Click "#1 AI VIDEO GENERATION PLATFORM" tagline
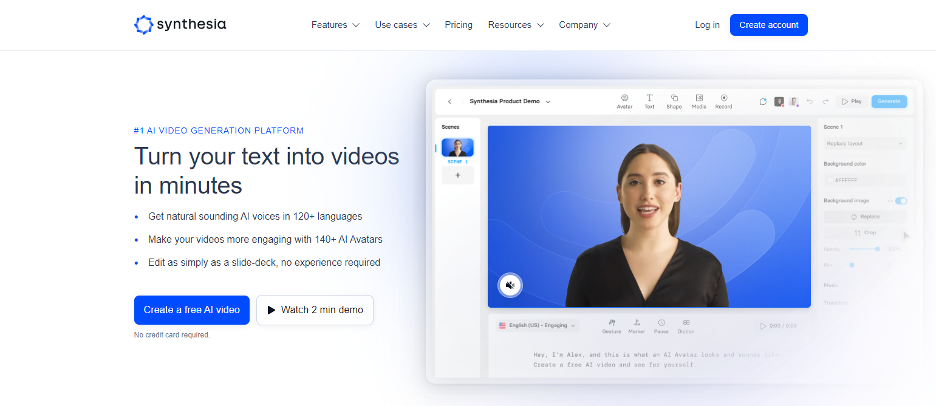This screenshot has height=406, width=936. (218, 130)
